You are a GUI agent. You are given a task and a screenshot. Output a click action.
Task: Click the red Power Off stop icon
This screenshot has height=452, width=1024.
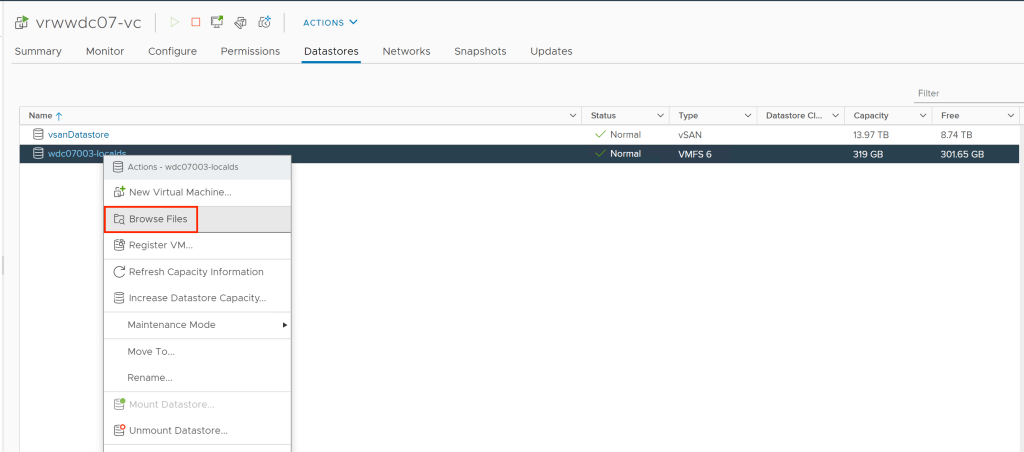tap(196, 22)
